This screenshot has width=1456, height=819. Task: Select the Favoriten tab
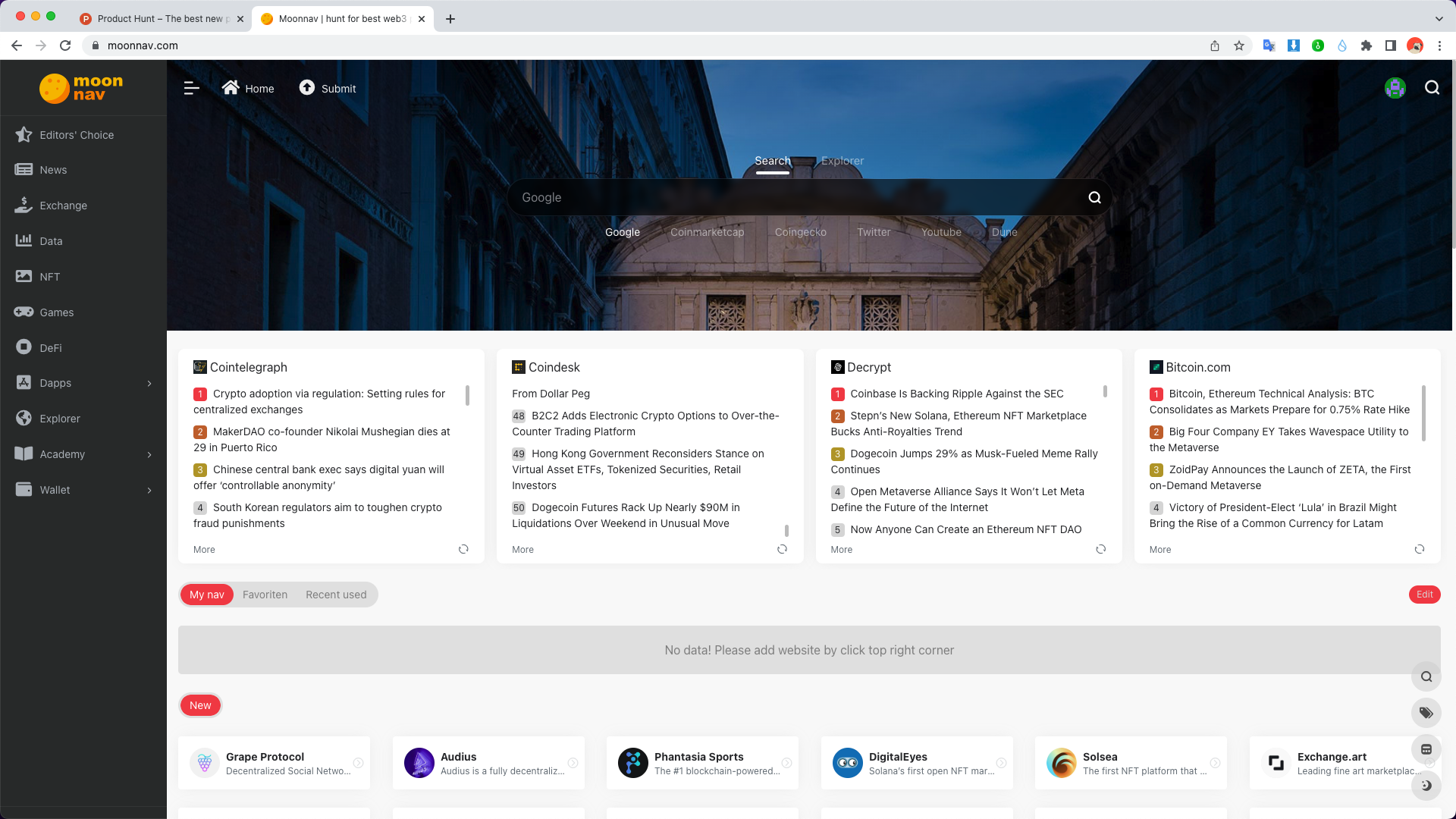point(265,595)
